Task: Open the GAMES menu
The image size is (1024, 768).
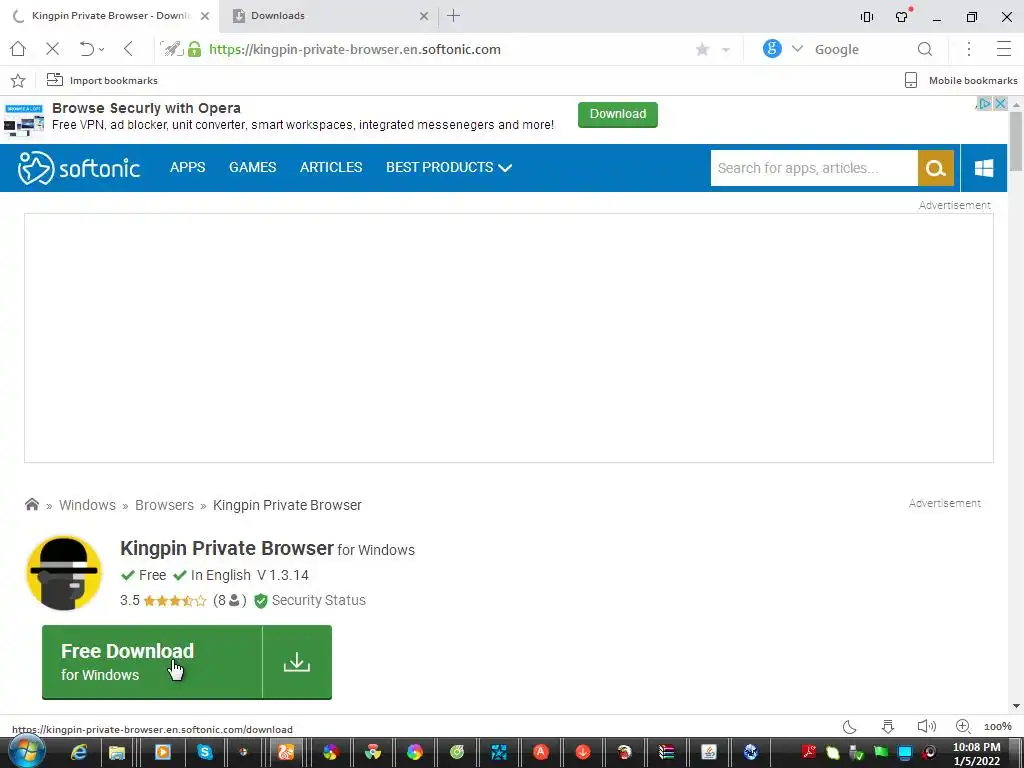Action: [253, 167]
